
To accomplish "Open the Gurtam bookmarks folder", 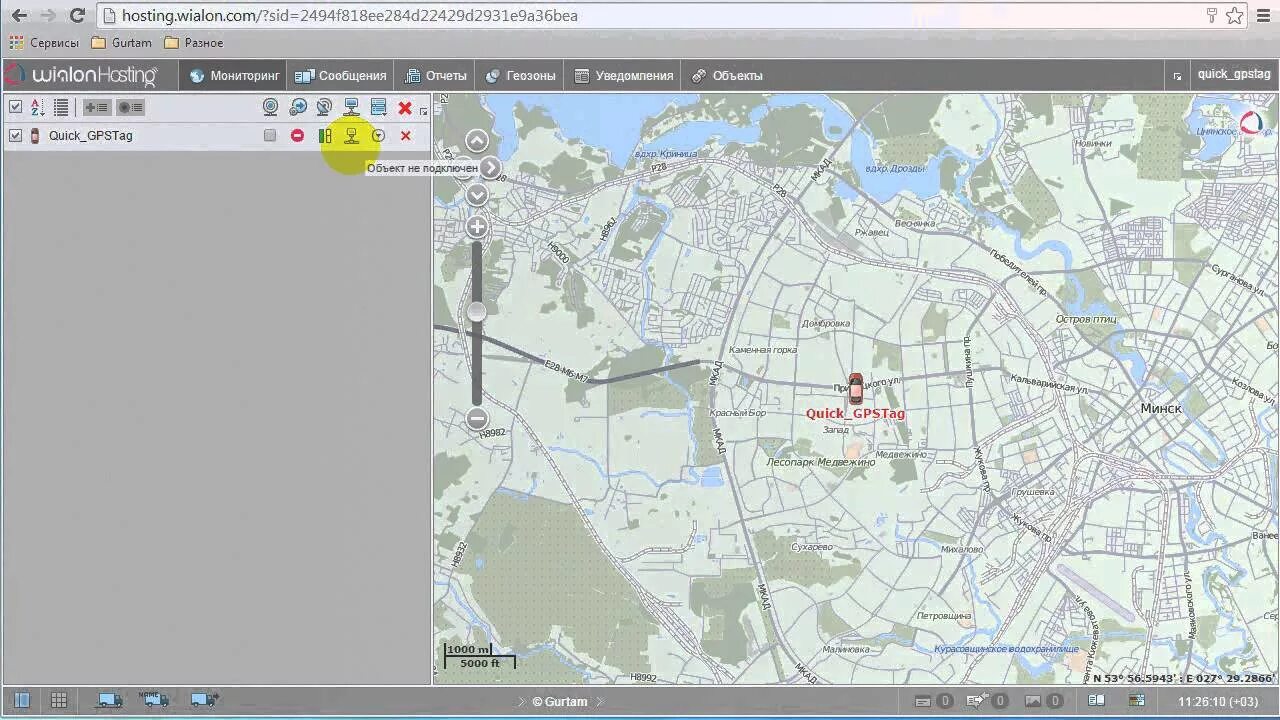I will click(121, 43).
